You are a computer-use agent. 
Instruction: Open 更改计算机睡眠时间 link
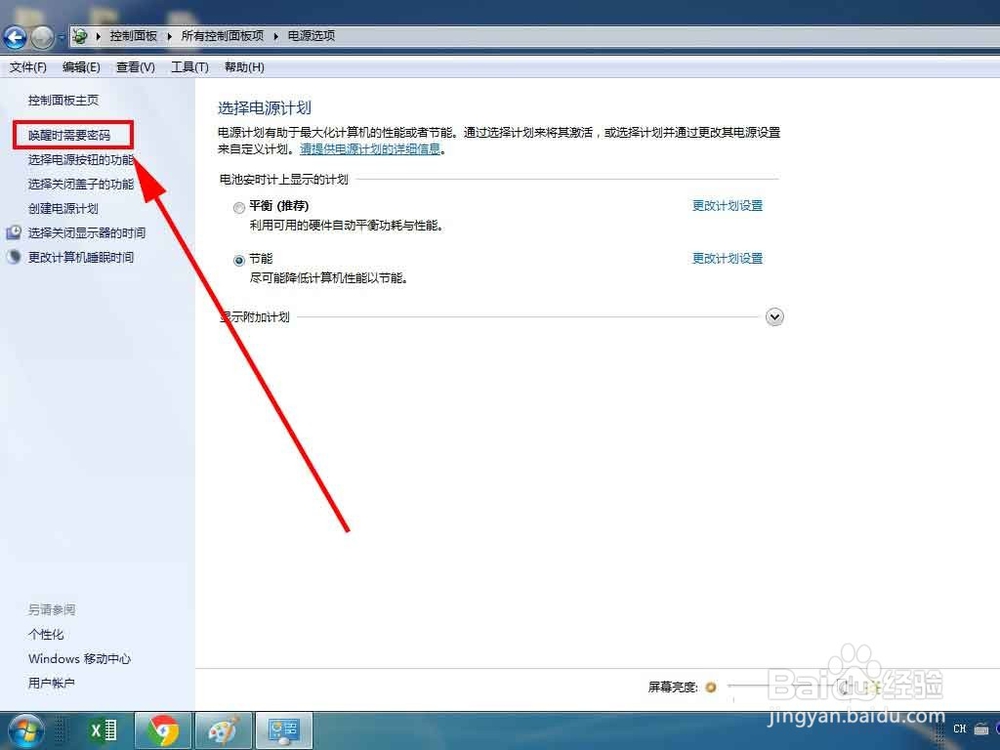pos(81,257)
